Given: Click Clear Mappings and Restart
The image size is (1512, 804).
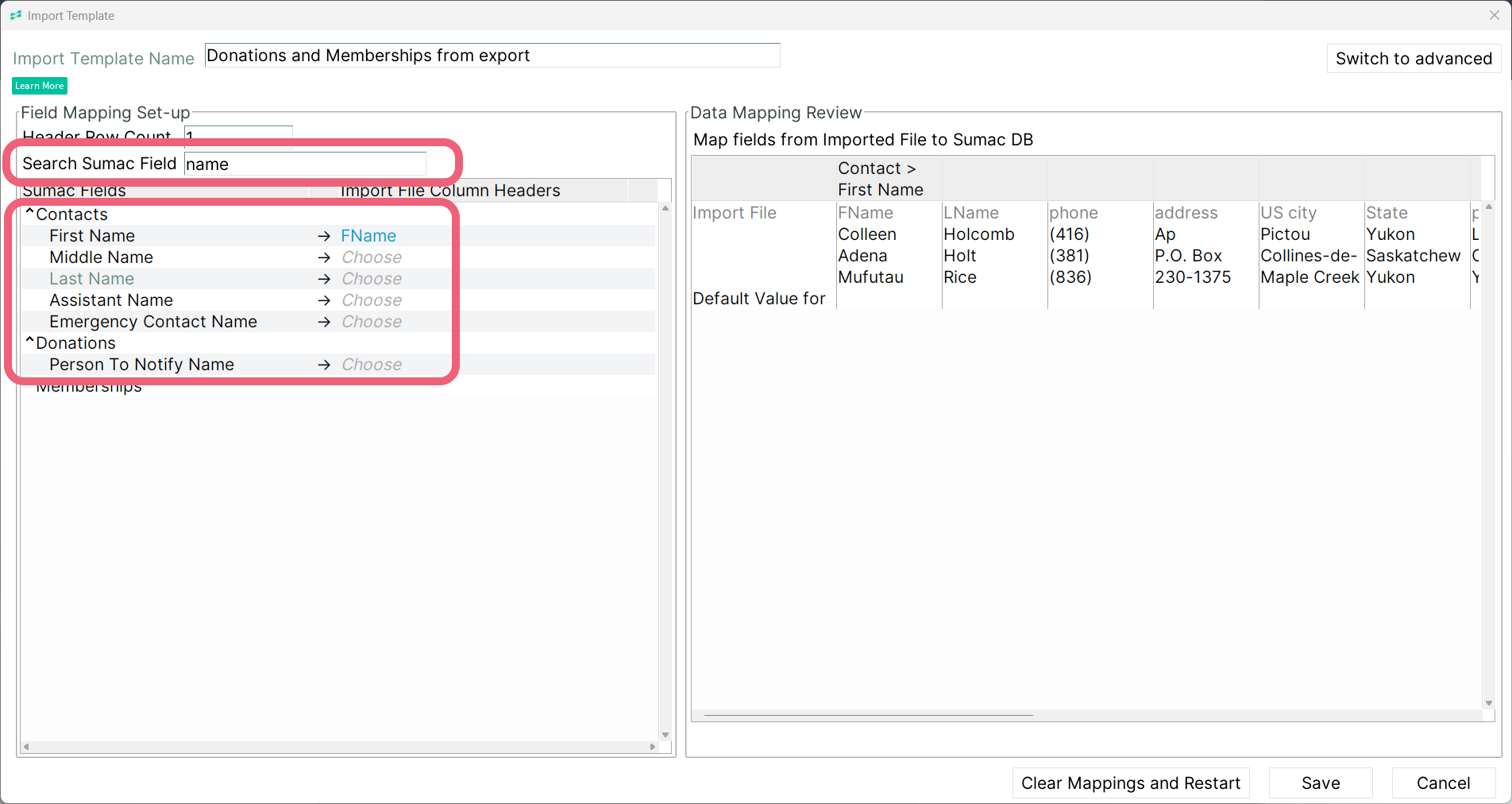Looking at the screenshot, I should [x=1131, y=783].
